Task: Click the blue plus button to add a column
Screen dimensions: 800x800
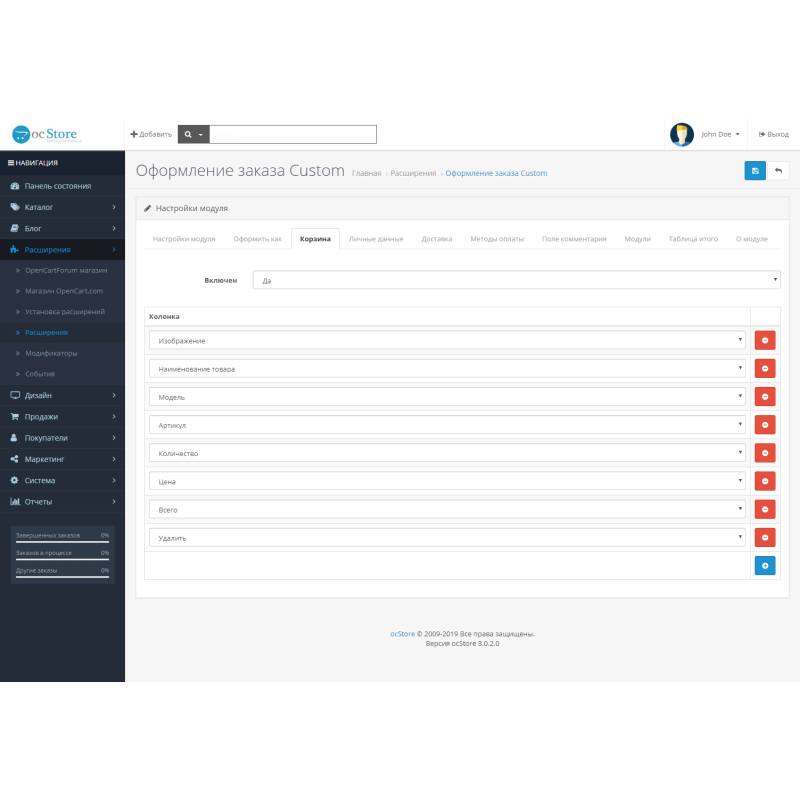Action: pos(764,565)
